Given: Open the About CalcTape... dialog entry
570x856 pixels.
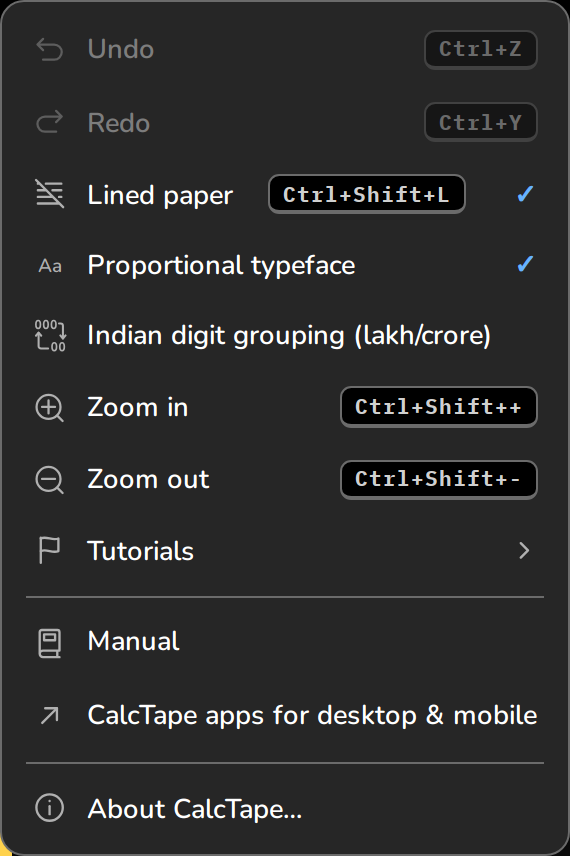Looking at the screenshot, I should tap(285, 809).
